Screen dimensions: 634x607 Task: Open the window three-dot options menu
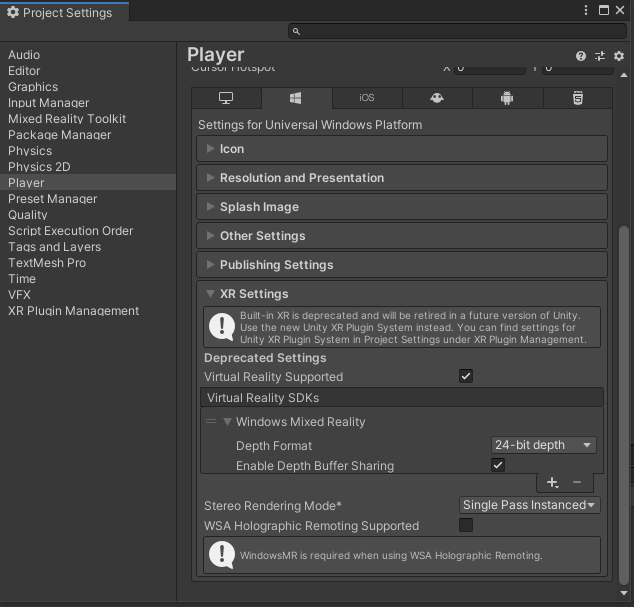coord(586,10)
